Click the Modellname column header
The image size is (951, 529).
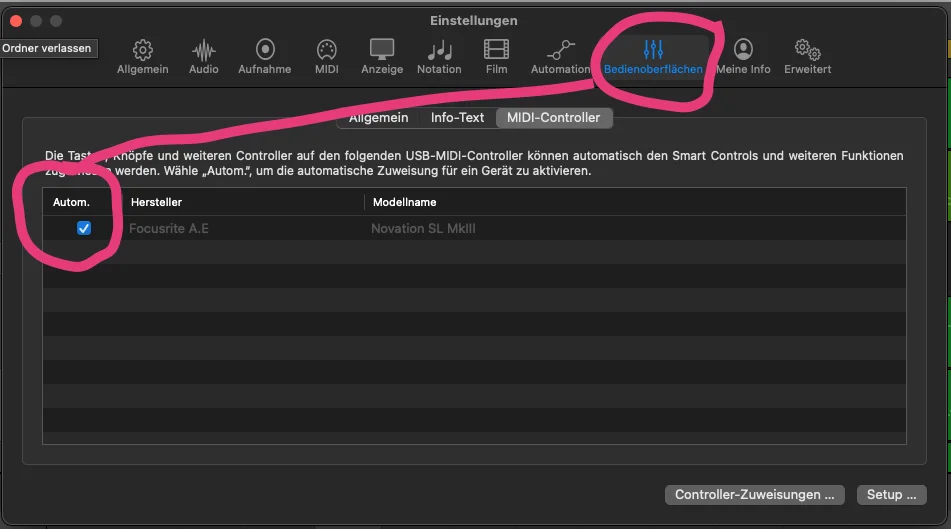[635, 202]
